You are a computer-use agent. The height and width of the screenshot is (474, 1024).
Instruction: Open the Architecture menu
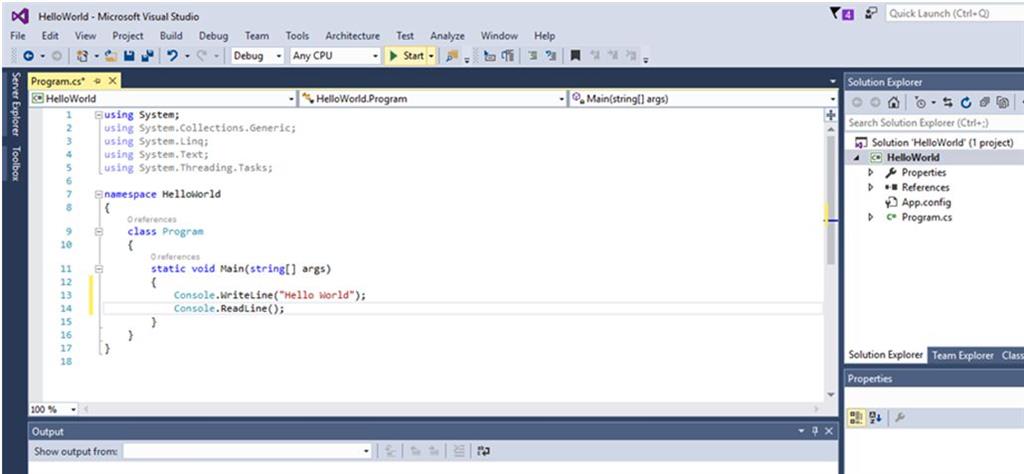pos(353,36)
